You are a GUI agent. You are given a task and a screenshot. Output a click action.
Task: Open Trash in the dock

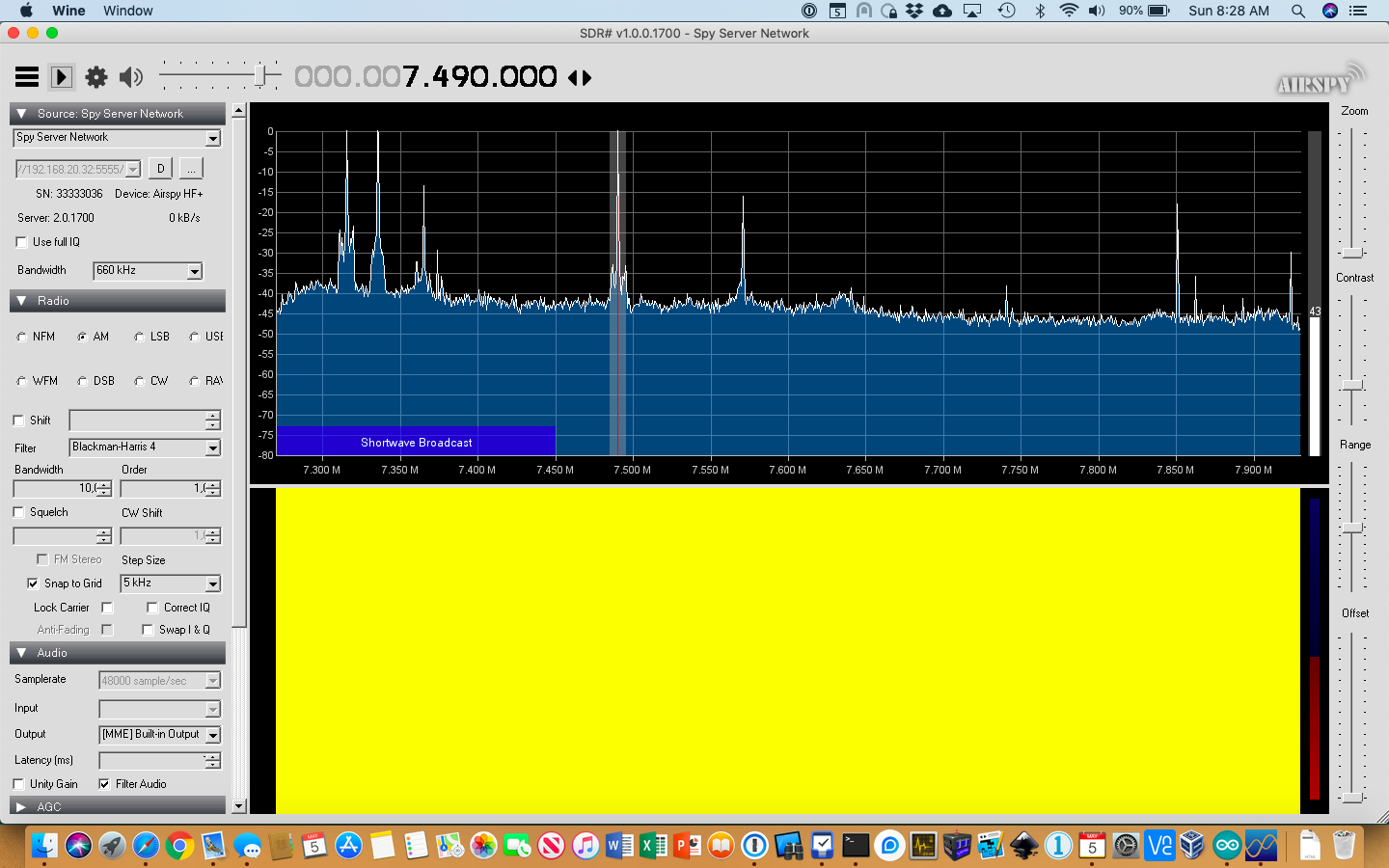pos(1344,846)
